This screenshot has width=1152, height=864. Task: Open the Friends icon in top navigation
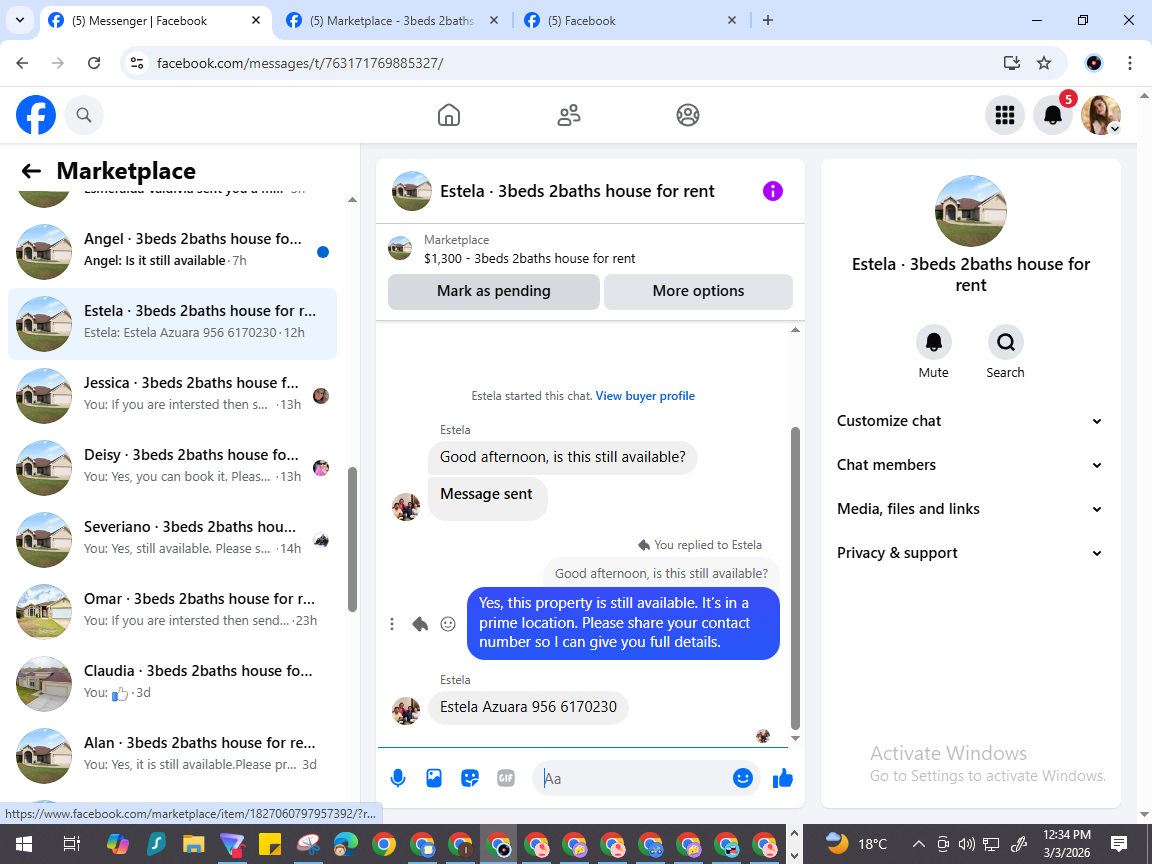point(569,115)
